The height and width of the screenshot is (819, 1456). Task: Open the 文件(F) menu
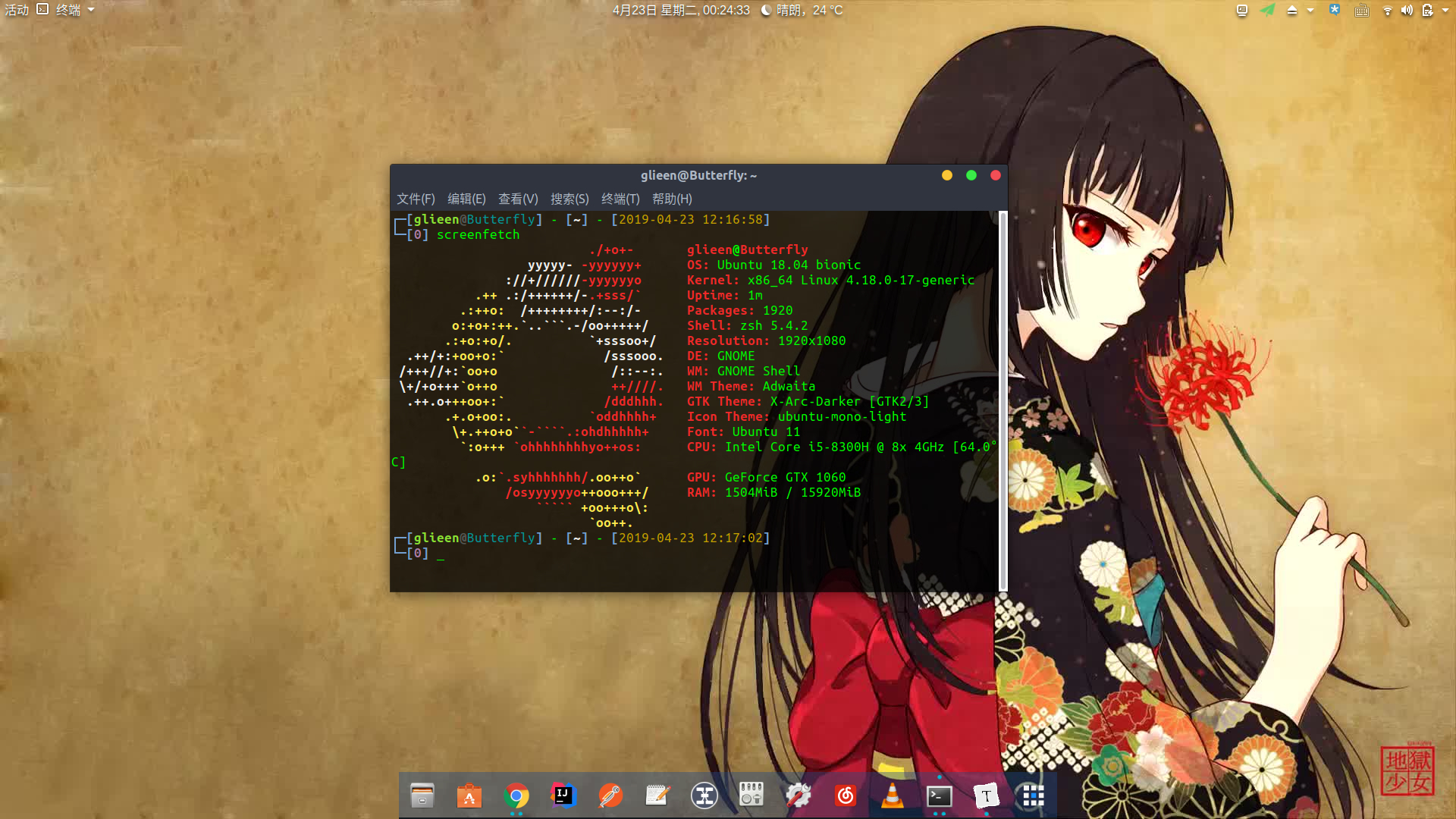point(416,199)
